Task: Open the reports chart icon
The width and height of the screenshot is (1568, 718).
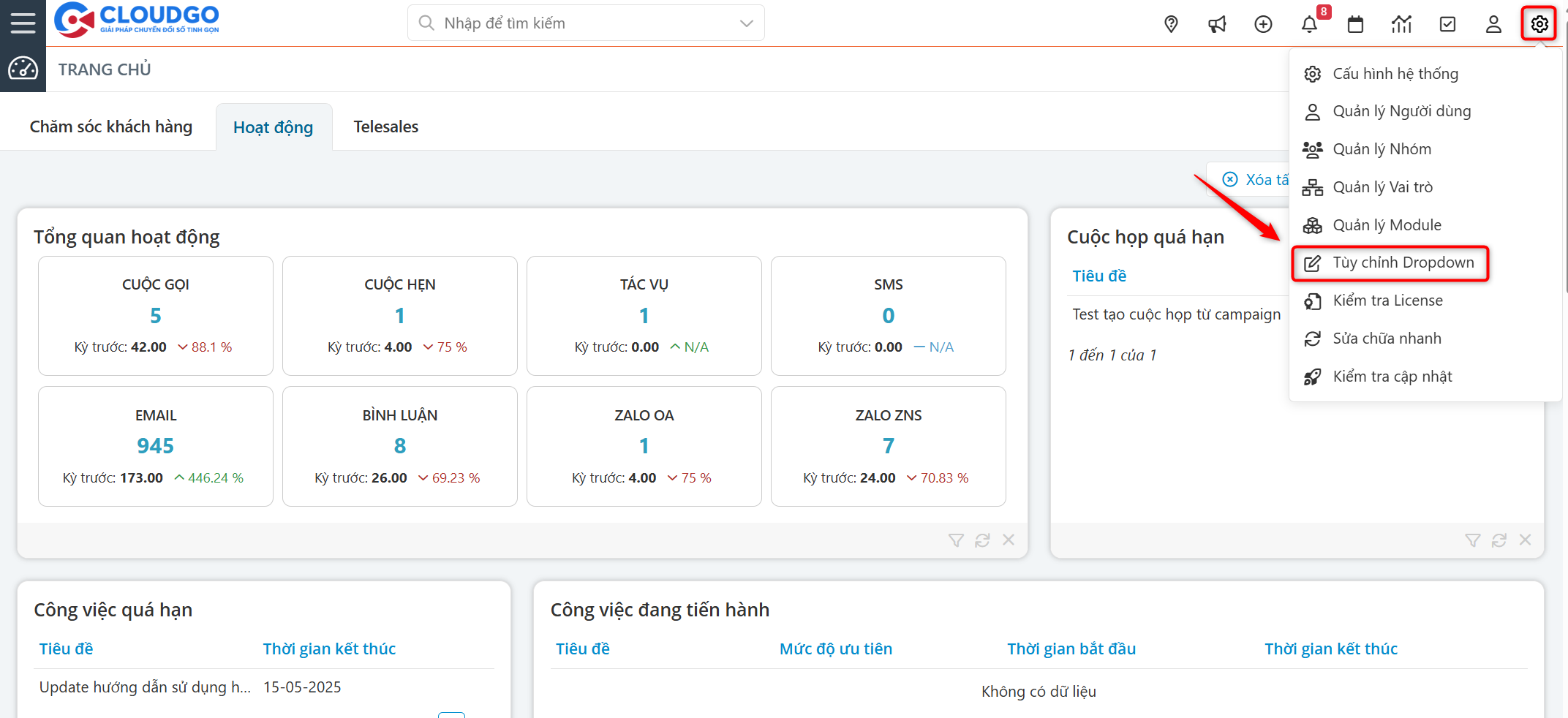Action: [1401, 24]
